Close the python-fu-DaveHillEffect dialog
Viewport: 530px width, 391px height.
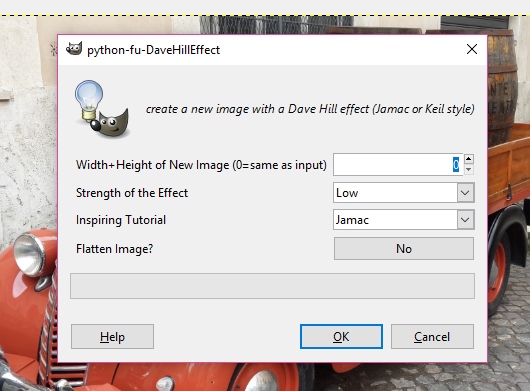[x=472, y=49]
